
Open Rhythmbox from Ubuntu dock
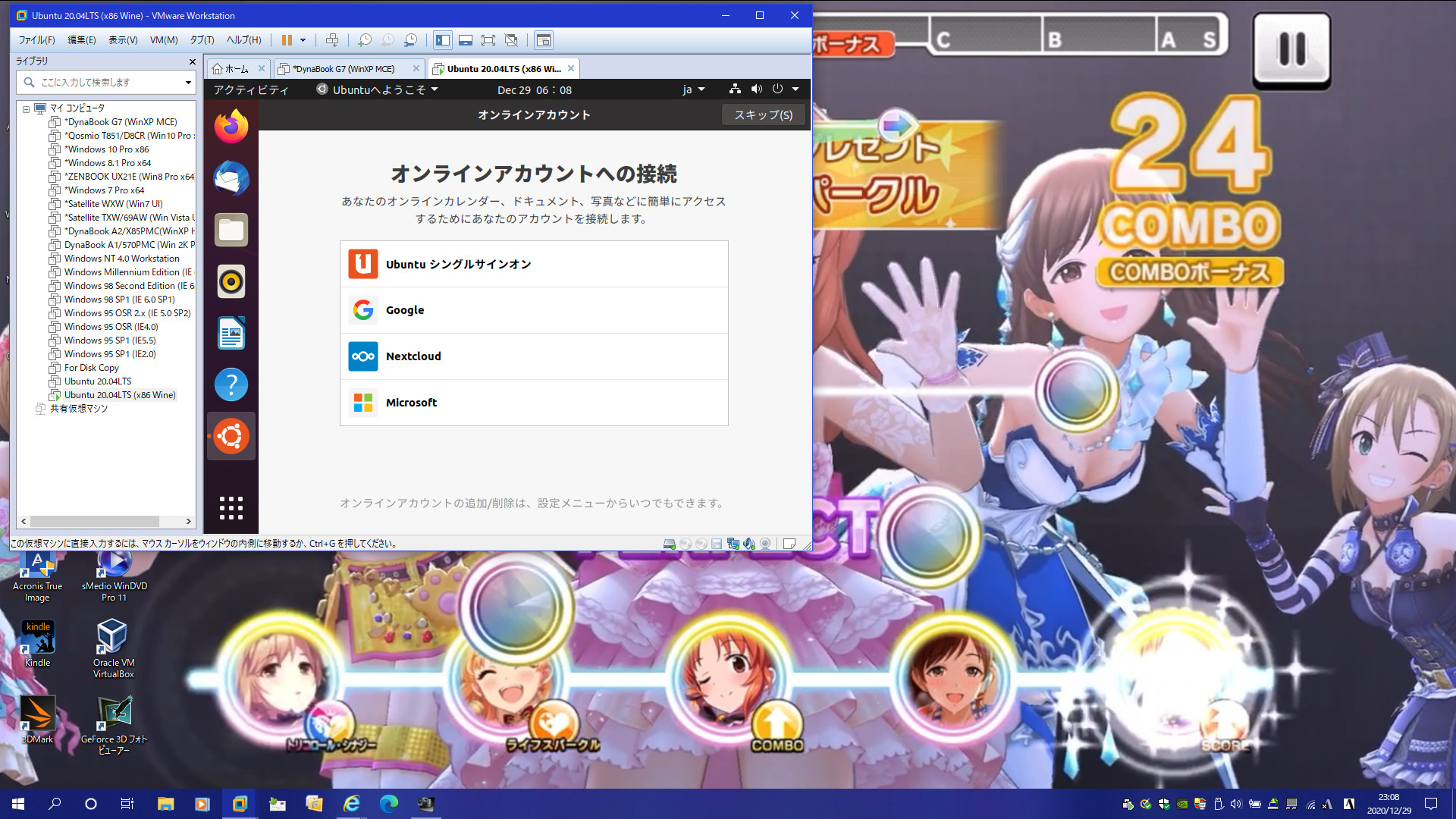pos(231,281)
